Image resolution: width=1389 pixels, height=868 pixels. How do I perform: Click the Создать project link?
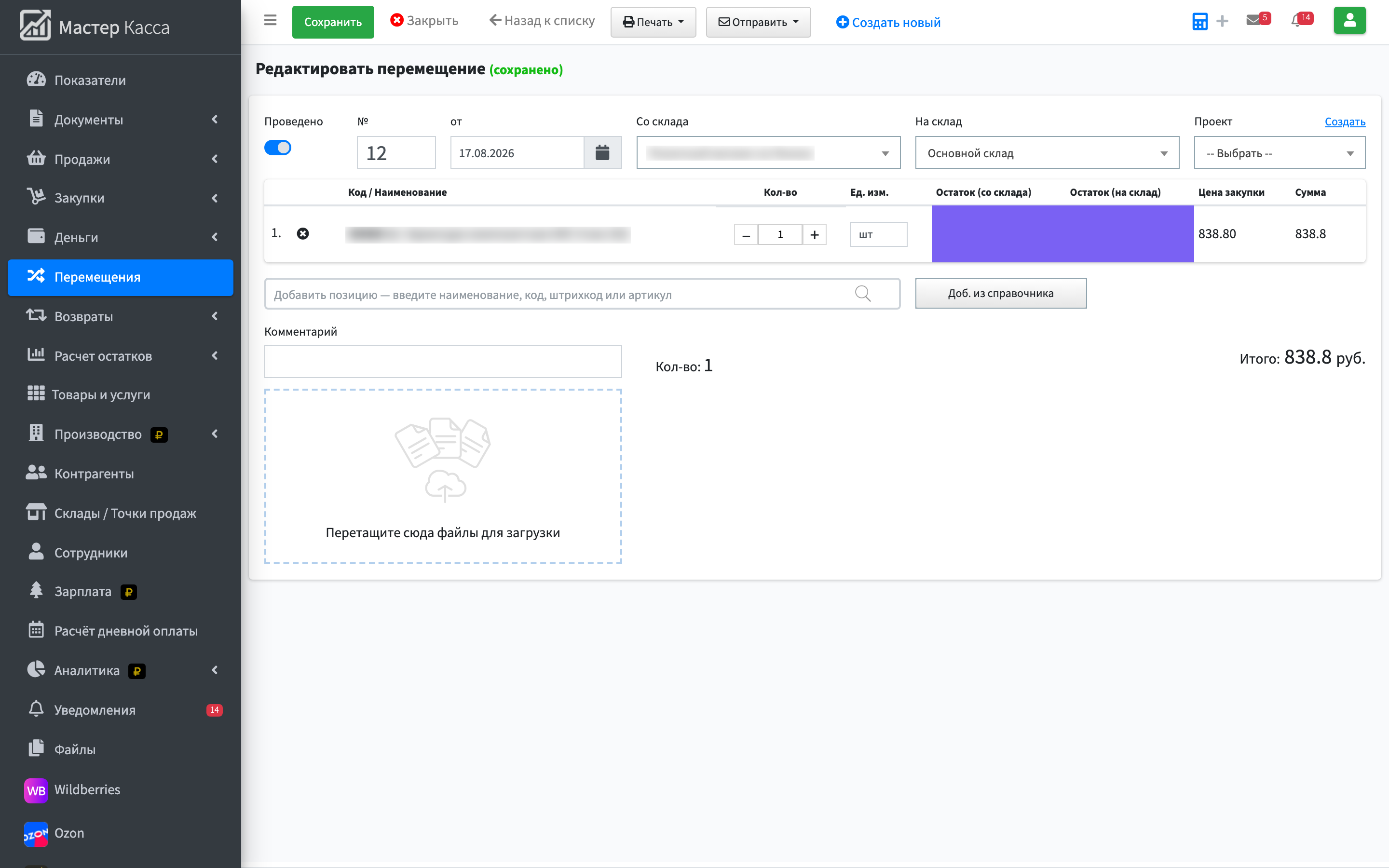1345,121
